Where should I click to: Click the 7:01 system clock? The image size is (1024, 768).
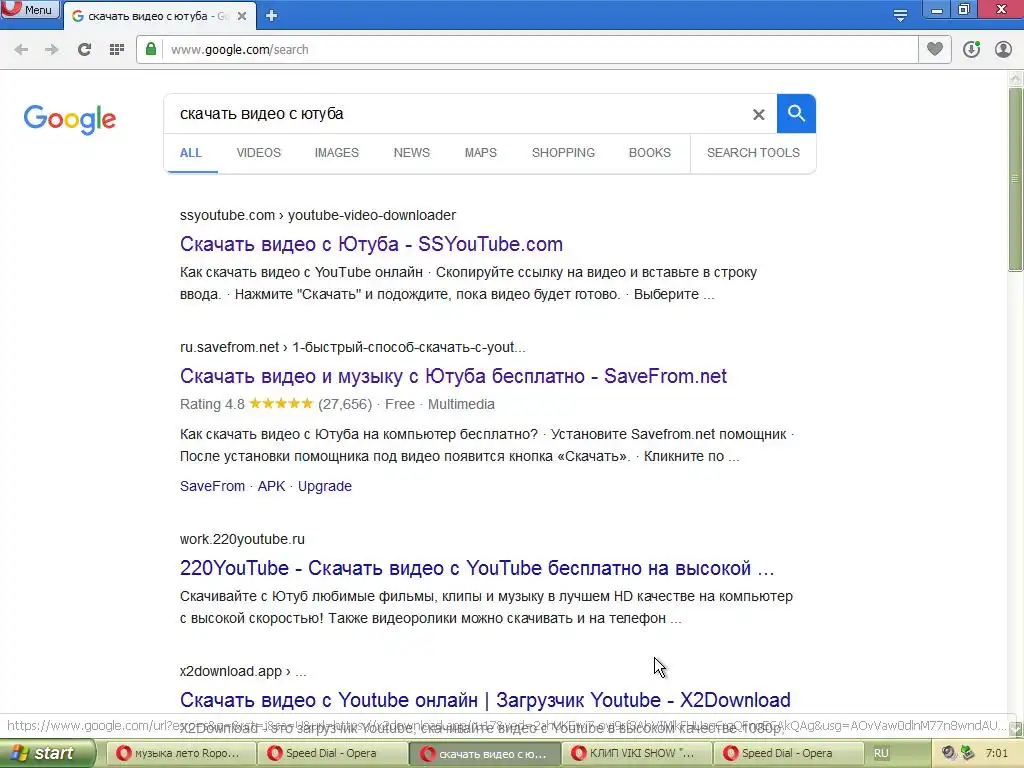[997, 753]
